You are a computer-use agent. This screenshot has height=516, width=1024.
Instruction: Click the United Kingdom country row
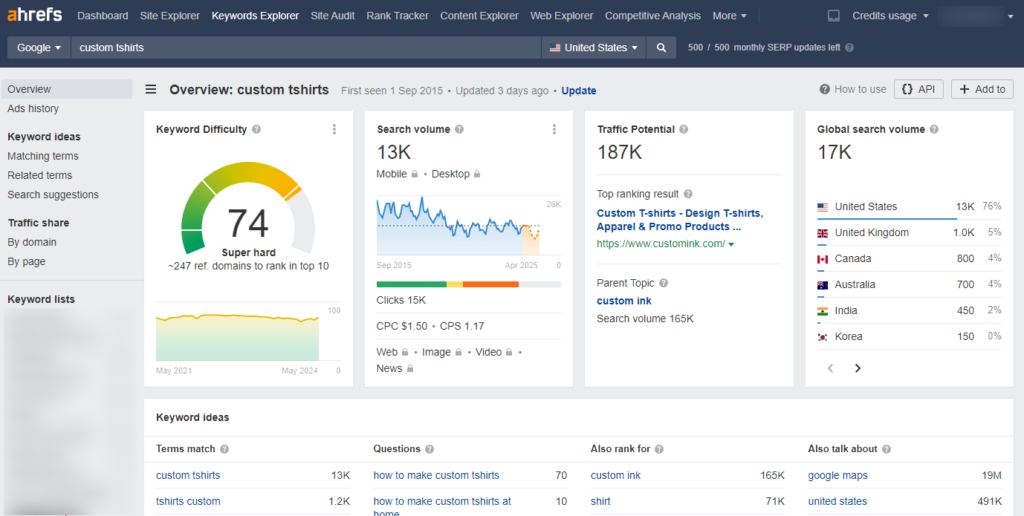click(909, 233)
